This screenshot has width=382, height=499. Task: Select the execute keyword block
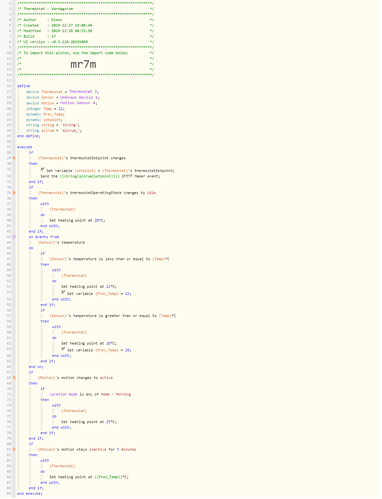[x=25, y=147]
